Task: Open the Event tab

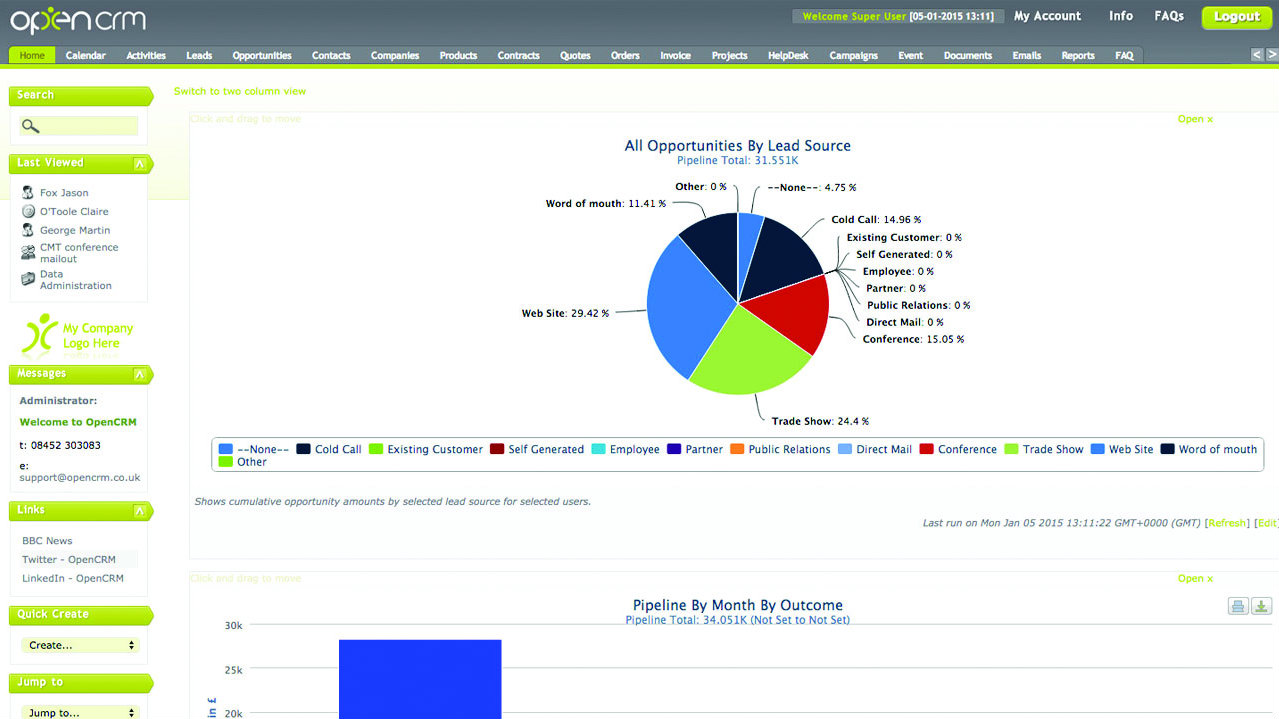Action: 910,55
